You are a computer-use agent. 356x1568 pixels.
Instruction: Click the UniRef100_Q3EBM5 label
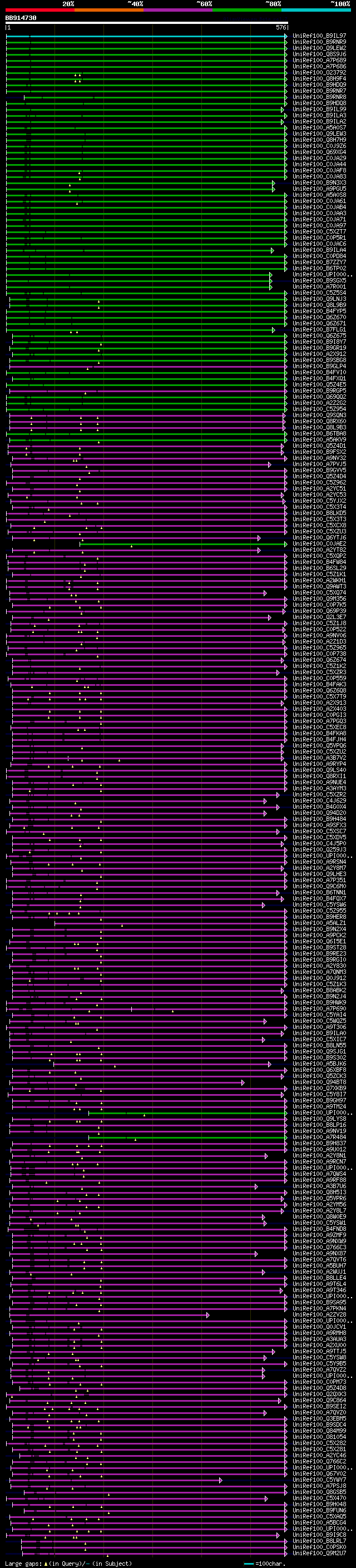[319, 1418]
